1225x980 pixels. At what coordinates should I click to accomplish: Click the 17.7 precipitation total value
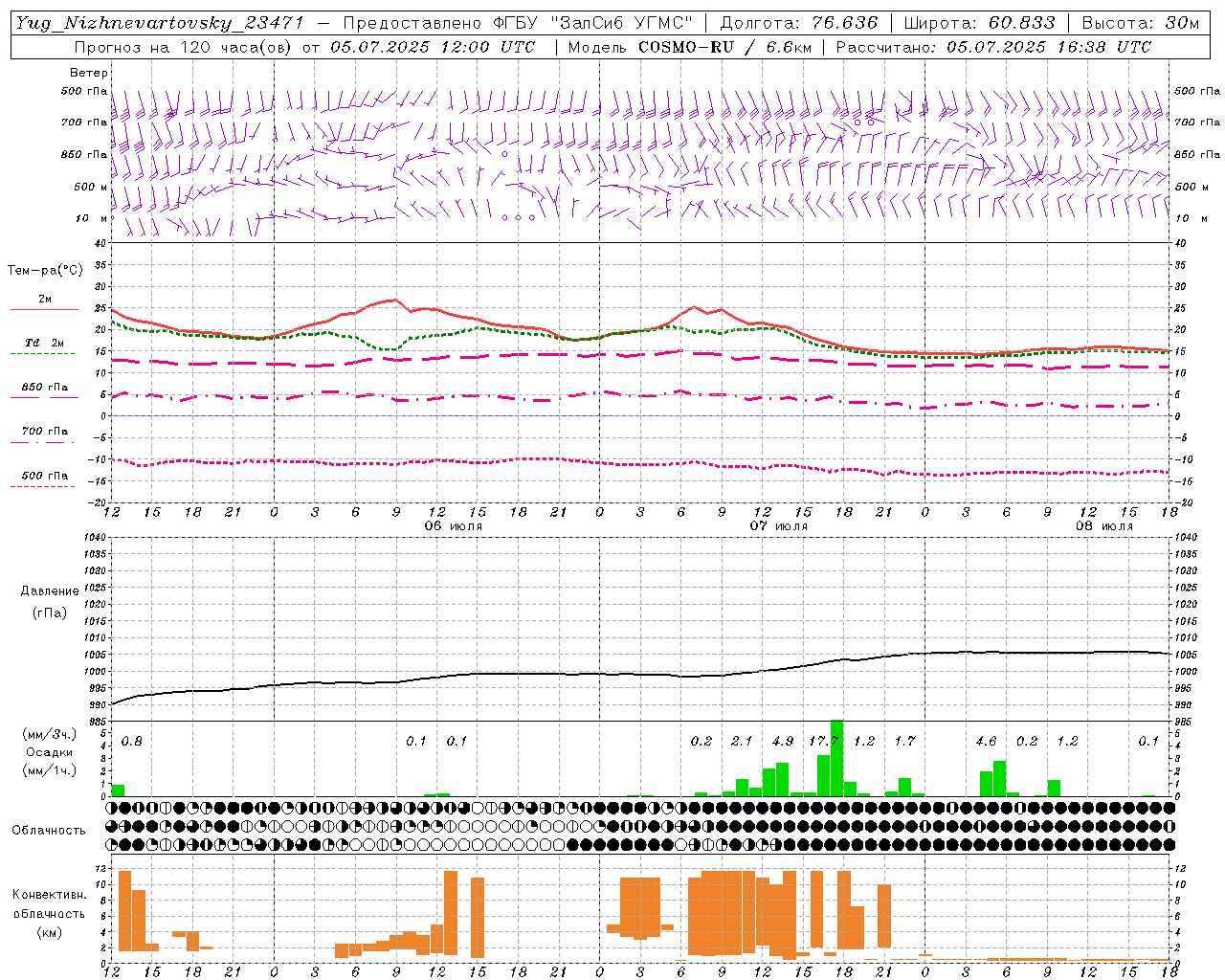(824, 742)
